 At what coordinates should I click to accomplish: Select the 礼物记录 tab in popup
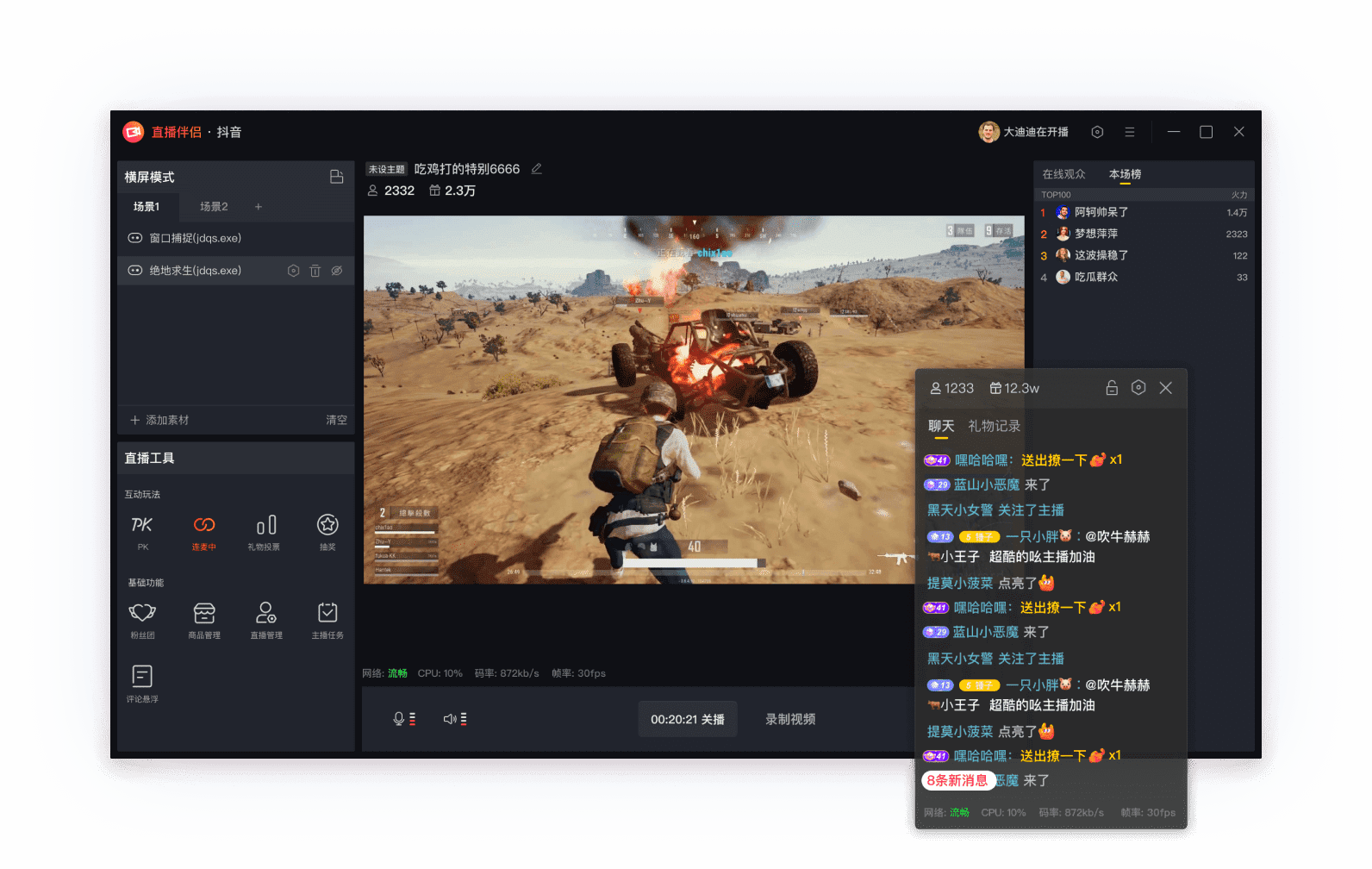pos(994,426)
